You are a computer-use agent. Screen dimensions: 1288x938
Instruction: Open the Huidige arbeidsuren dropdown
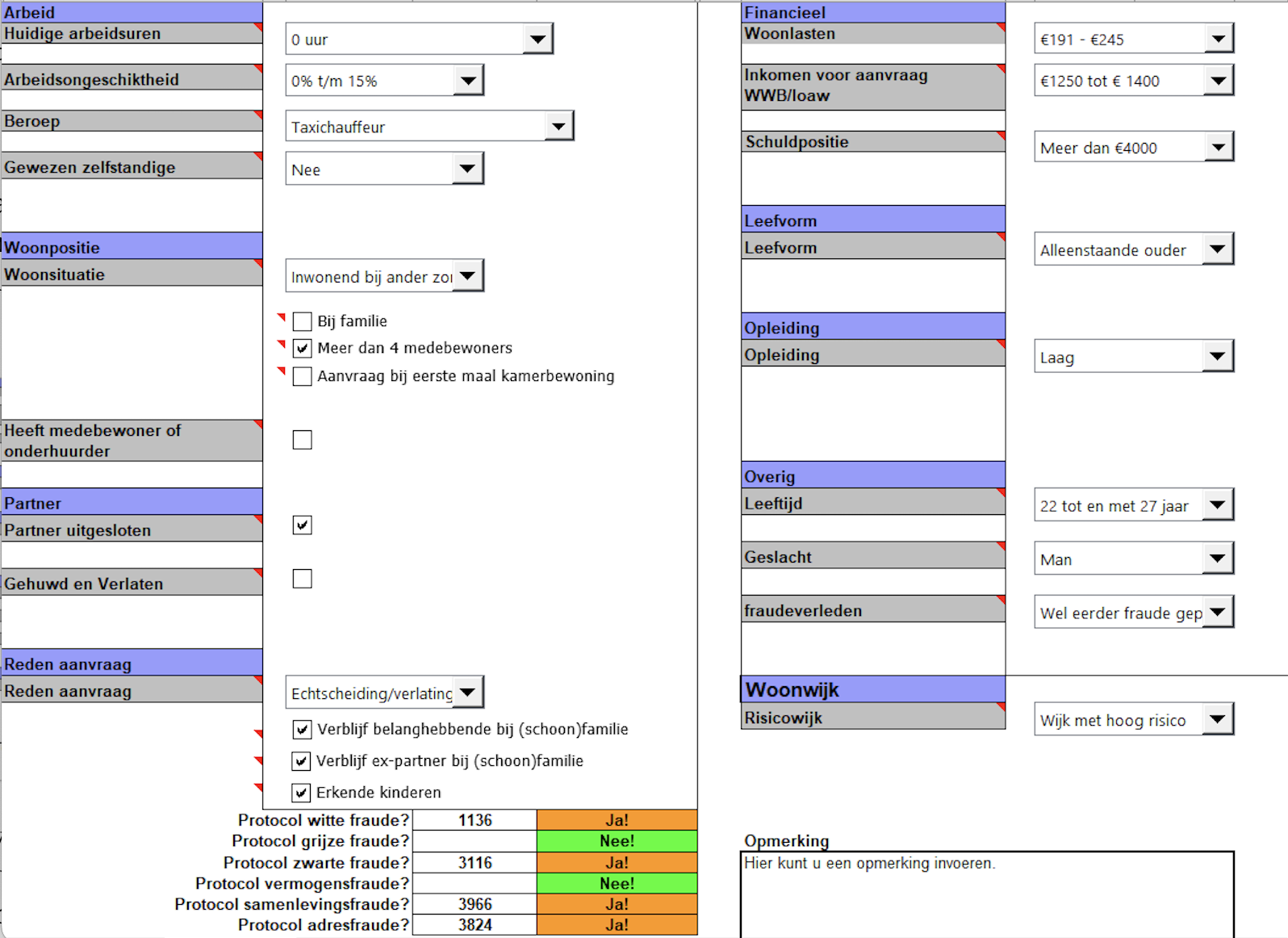[x=537, y=39]
